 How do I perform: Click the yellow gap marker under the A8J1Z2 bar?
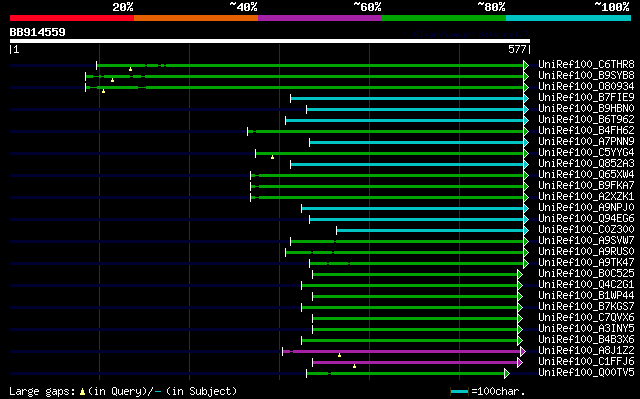pyautogui.click(x=339, y=355)
